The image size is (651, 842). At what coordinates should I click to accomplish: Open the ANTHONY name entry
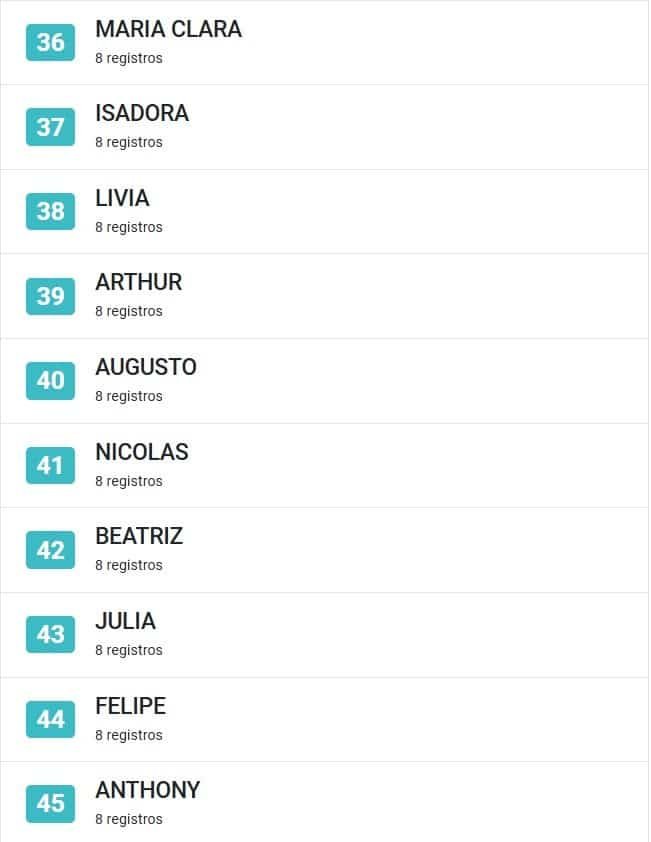click(x=148, y=790)
